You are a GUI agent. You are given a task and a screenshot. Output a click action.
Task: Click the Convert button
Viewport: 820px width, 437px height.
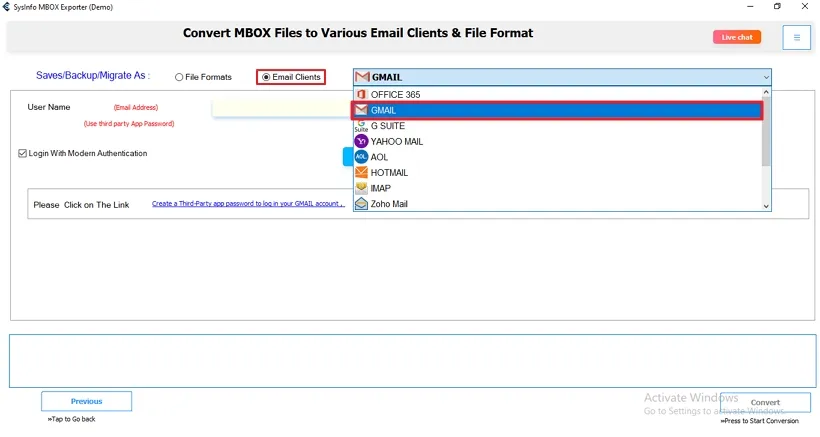click(x=765, y=402)
